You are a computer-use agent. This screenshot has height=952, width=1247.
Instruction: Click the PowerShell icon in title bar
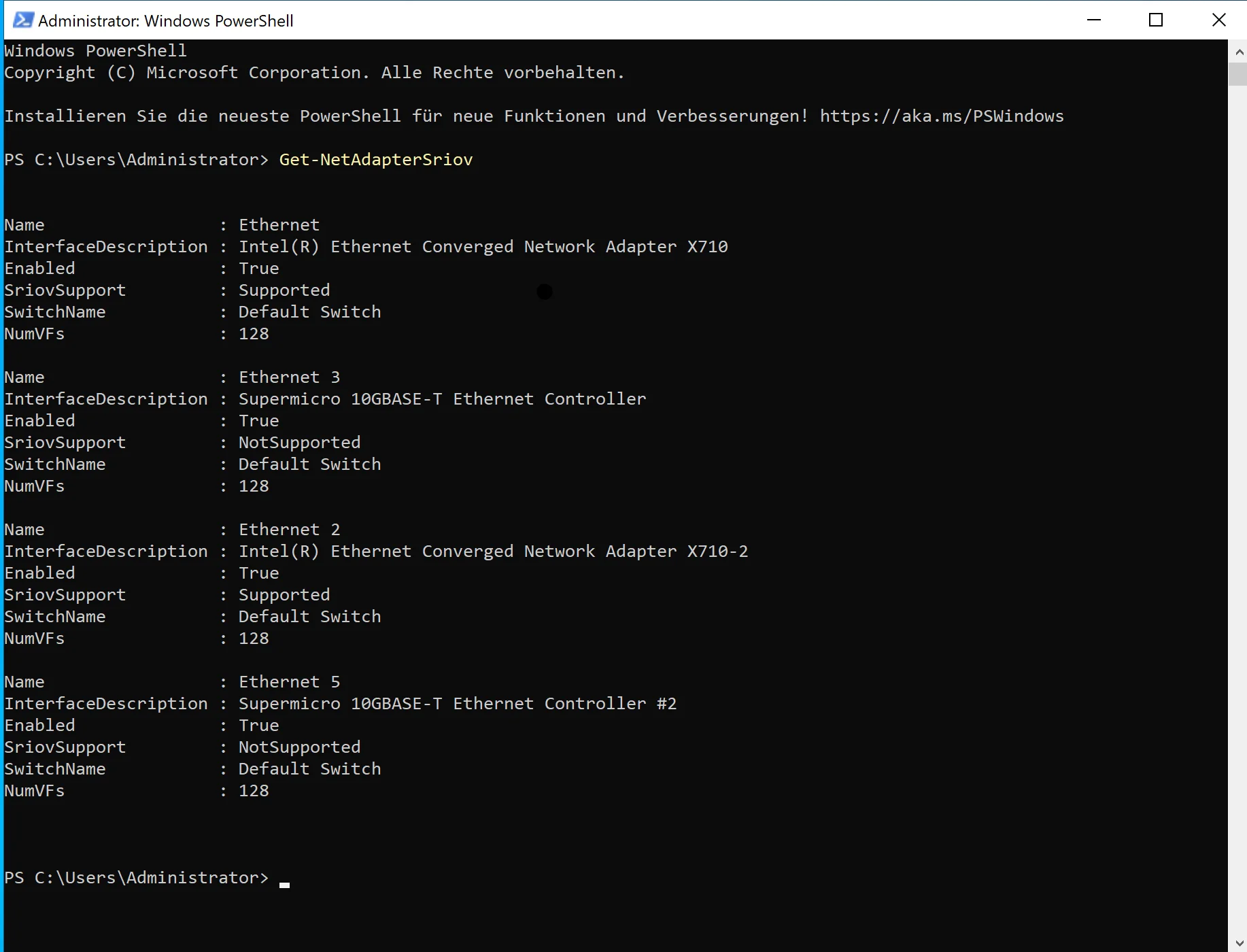(23, 20)
